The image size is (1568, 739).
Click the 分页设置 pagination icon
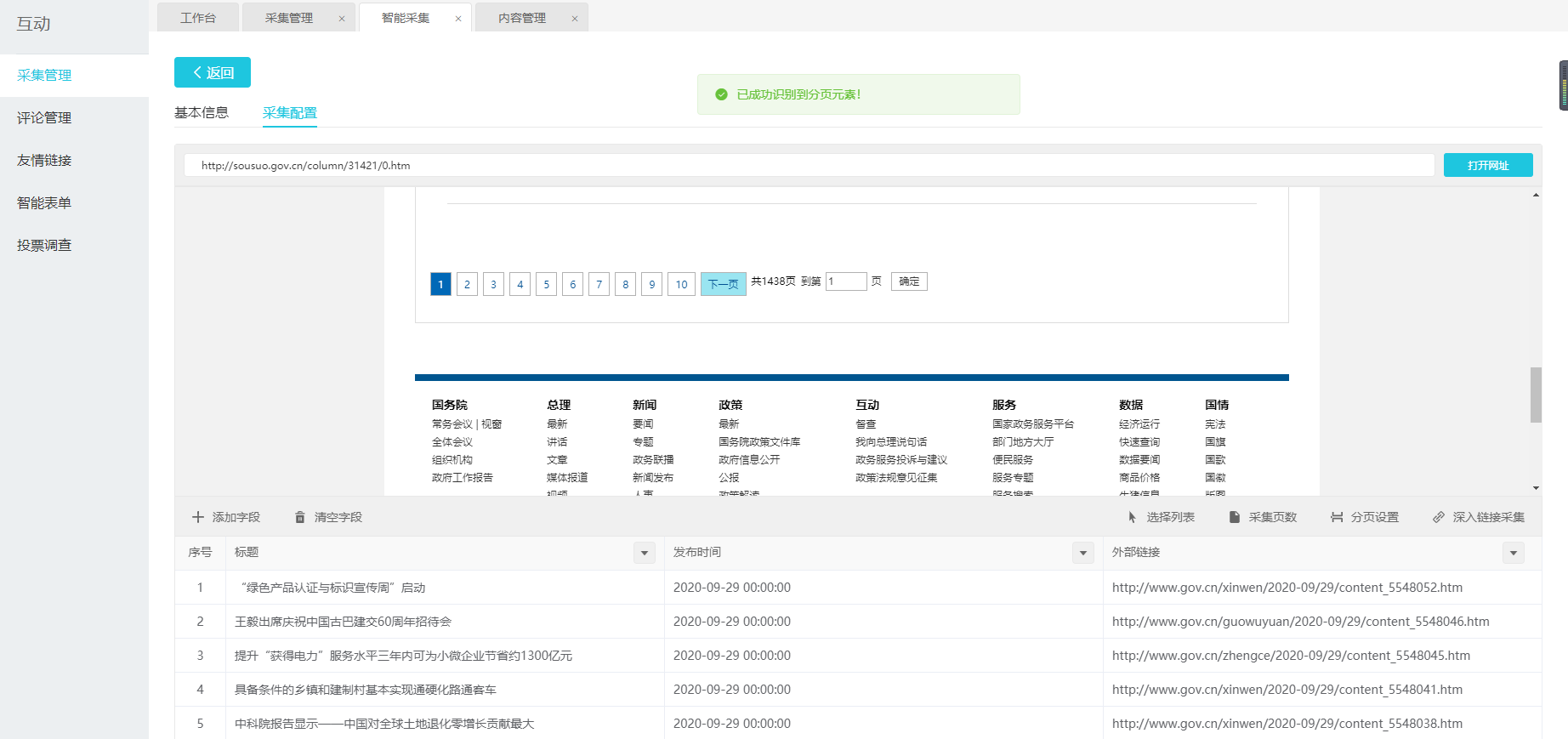point(1337,517)
